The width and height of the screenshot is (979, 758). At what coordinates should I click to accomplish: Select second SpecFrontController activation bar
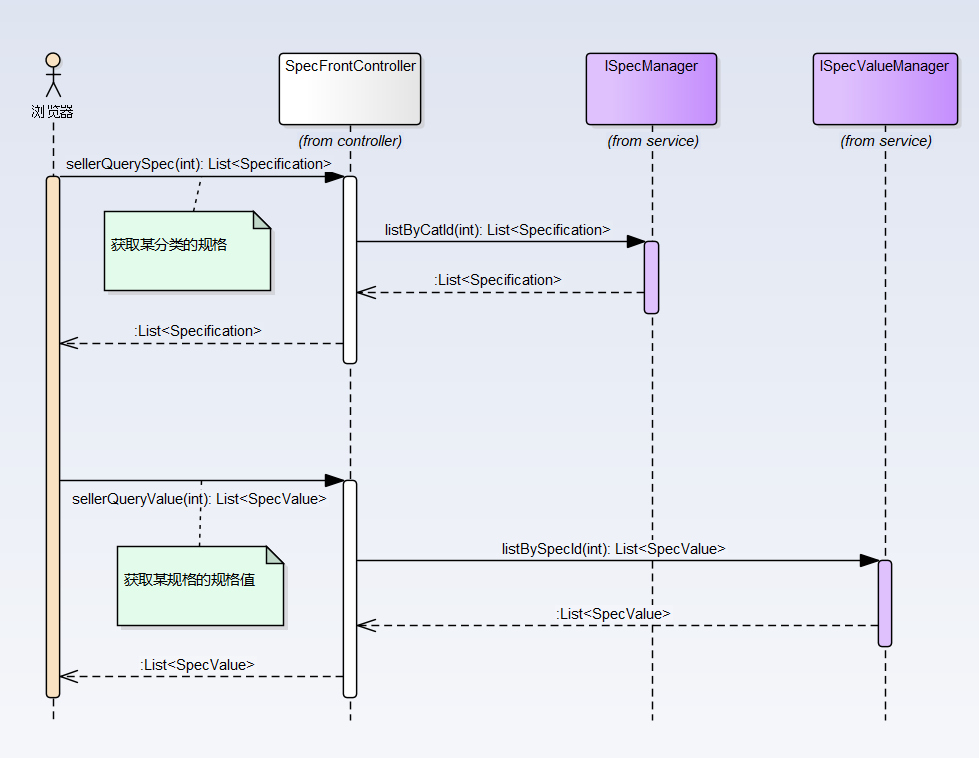click(x=350, y=589)
